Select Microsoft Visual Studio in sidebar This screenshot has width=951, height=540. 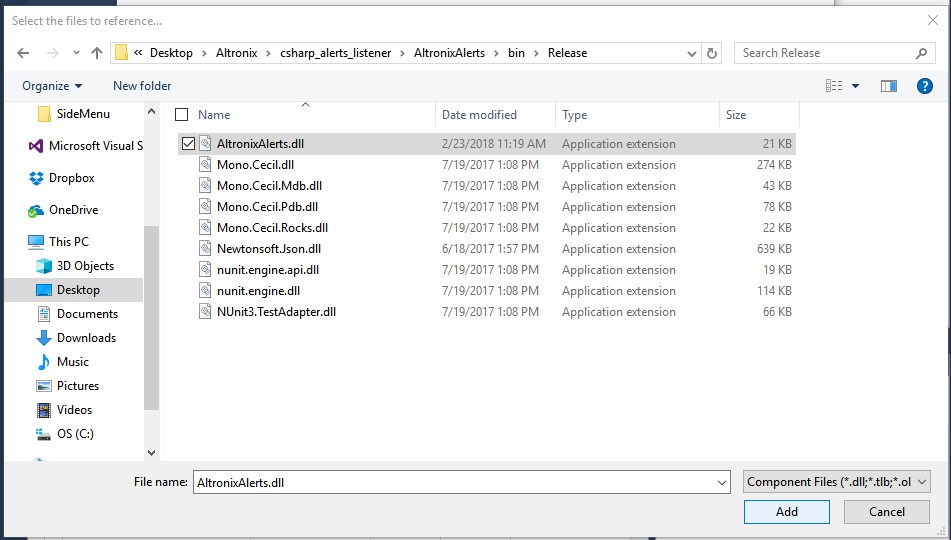click(86, 146)
